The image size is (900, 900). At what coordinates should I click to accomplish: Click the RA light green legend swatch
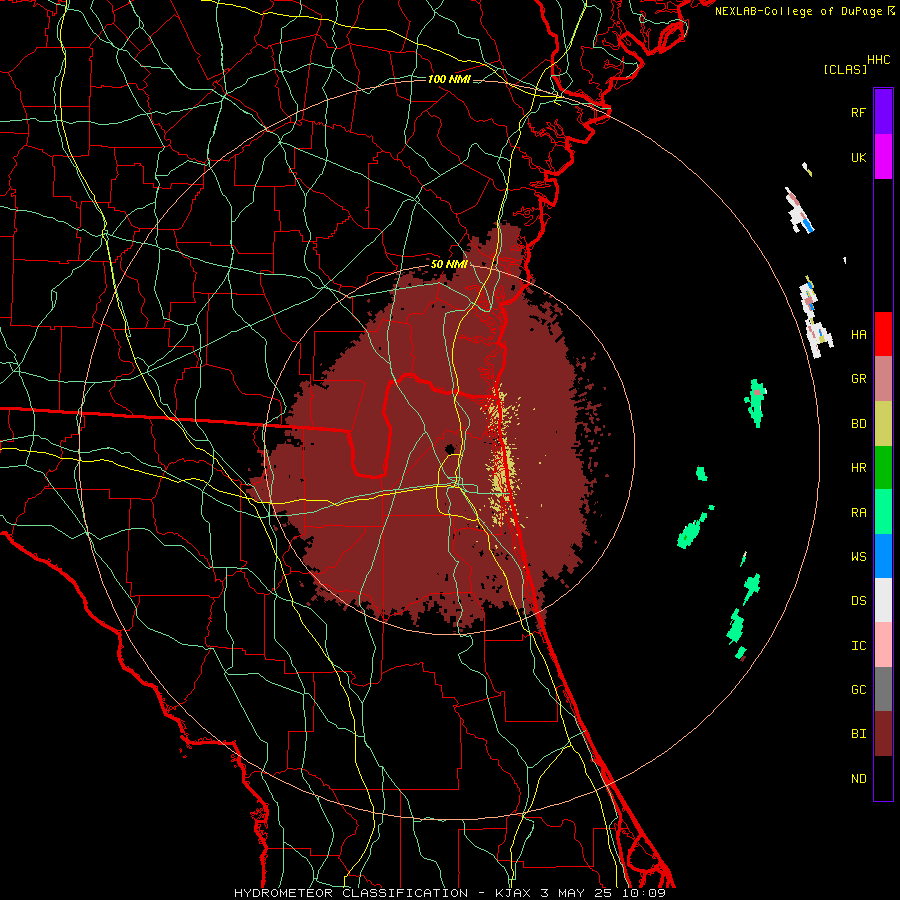coord(883,512)
